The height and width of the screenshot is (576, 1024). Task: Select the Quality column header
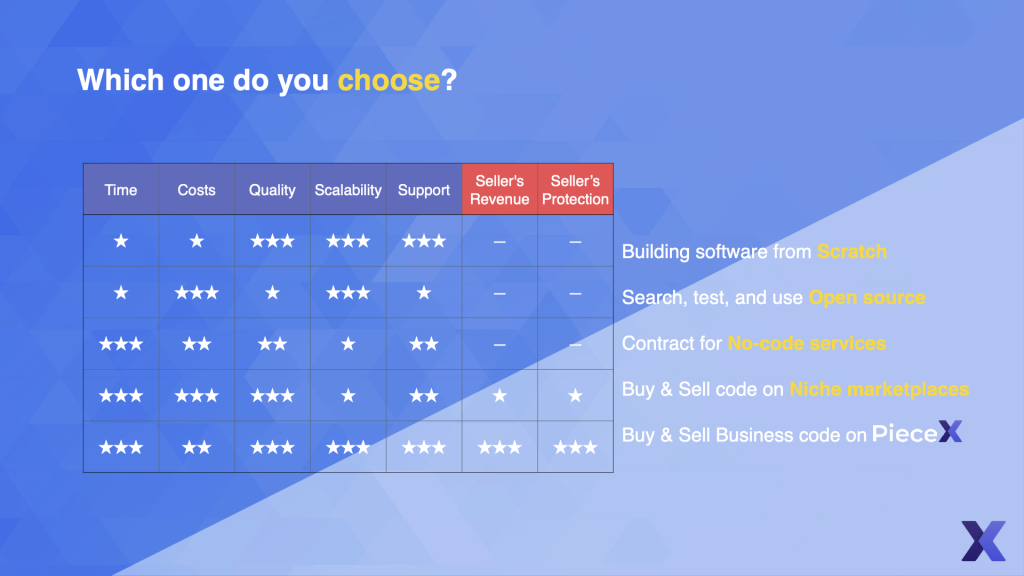[272, 190]
